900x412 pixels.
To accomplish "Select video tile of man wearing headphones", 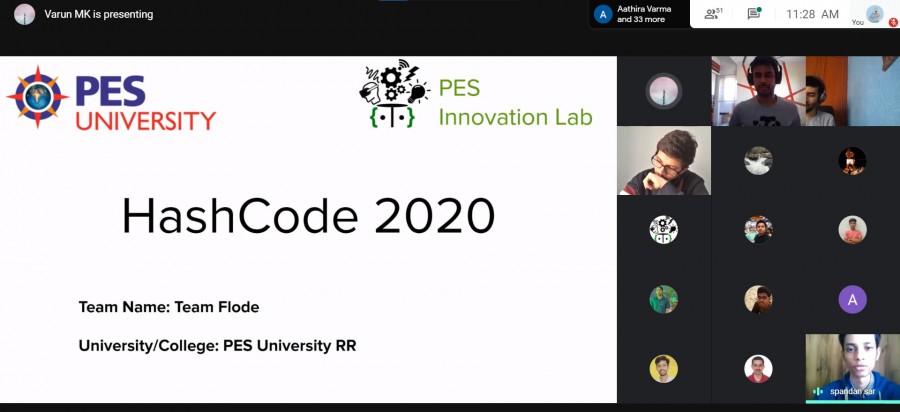I will click(758, 91).
